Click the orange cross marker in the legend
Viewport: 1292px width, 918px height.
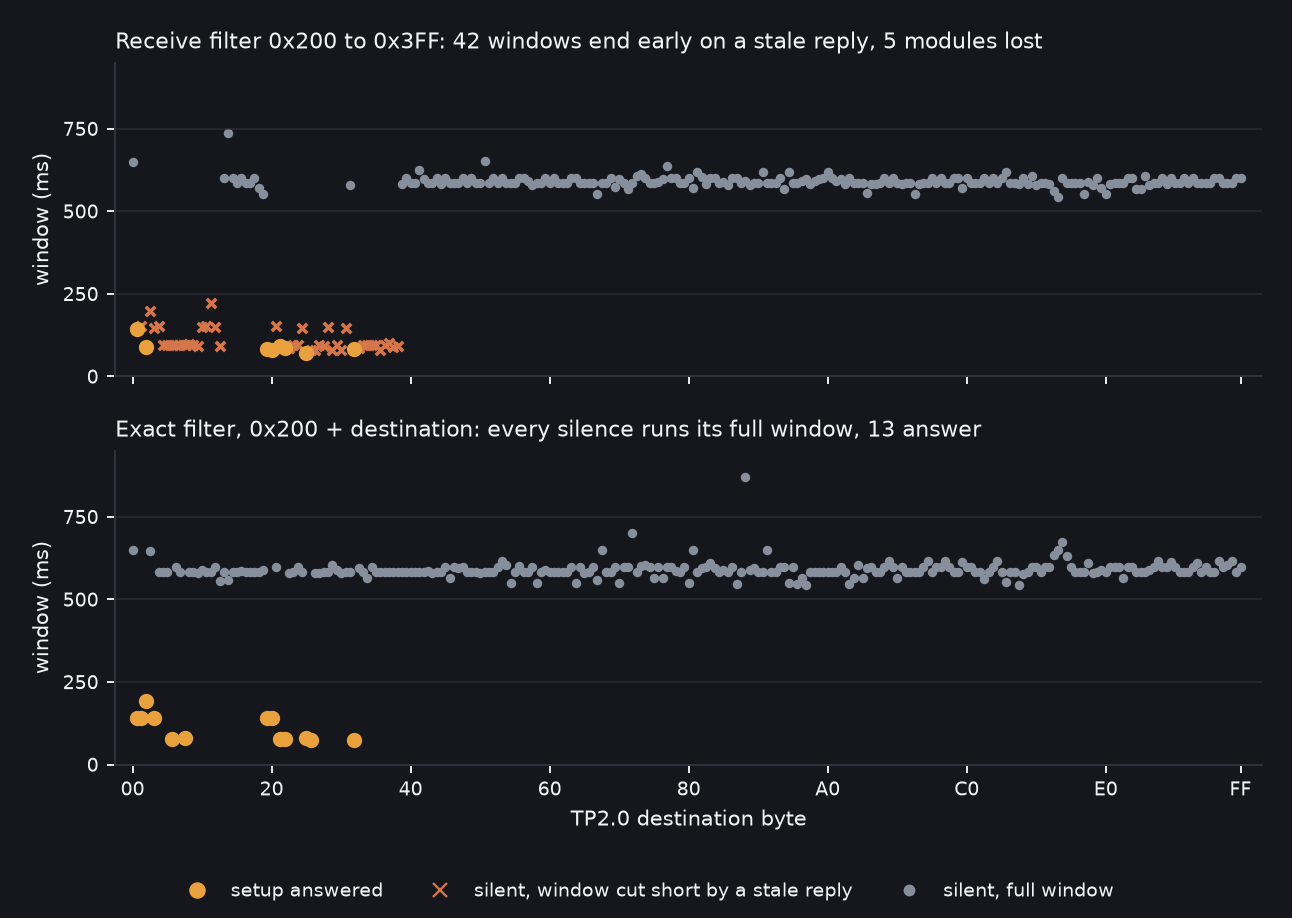point(439,890)
